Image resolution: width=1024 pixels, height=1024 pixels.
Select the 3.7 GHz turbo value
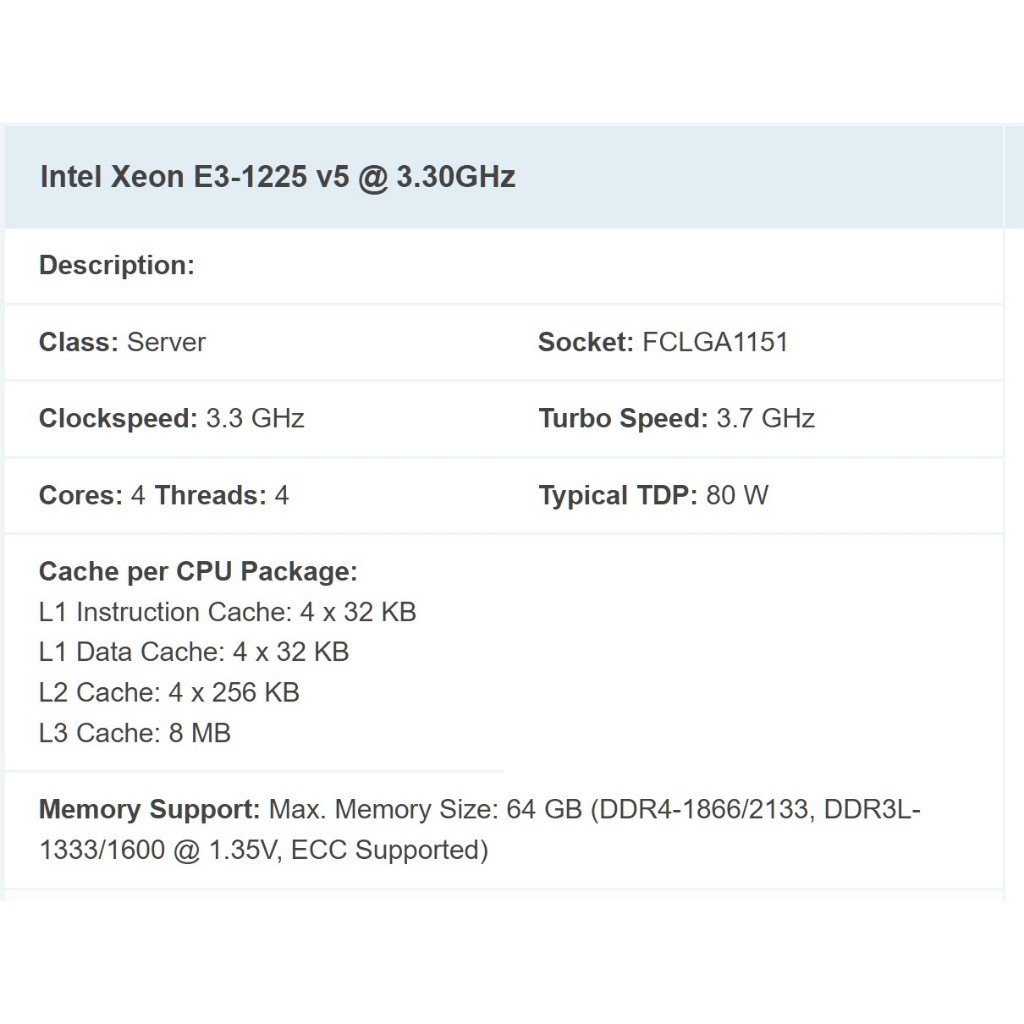pyautogui.click(x=766, y=418)
